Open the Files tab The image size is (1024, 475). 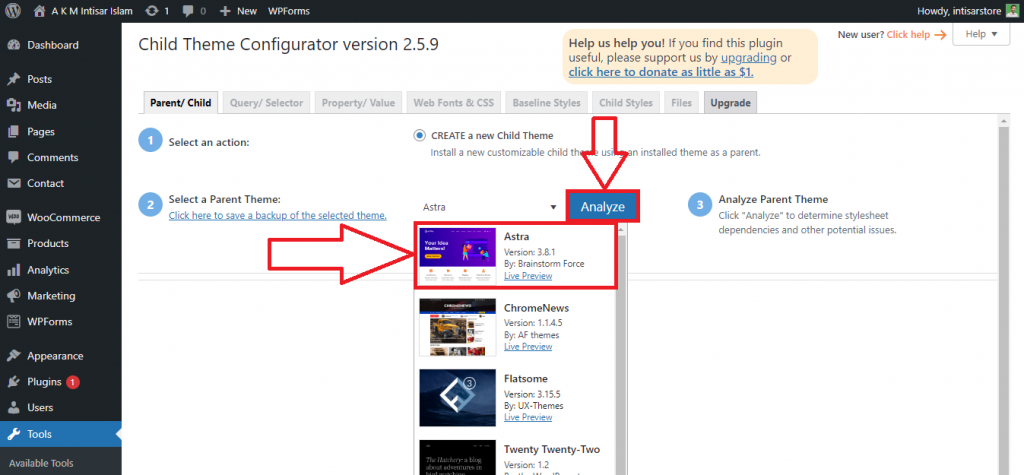681,103
